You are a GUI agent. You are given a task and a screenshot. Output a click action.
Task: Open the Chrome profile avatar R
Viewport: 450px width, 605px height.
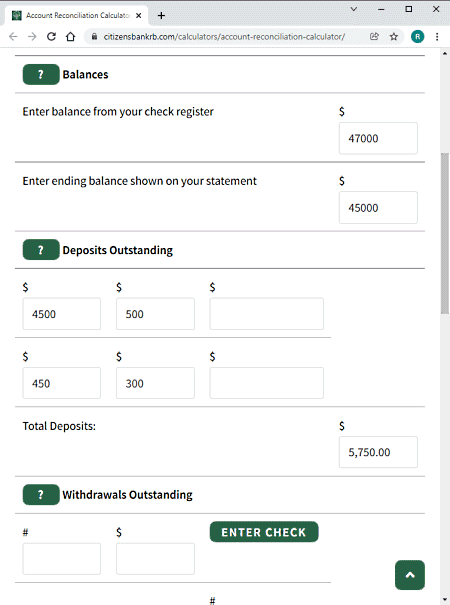click(x=418, y=37)
